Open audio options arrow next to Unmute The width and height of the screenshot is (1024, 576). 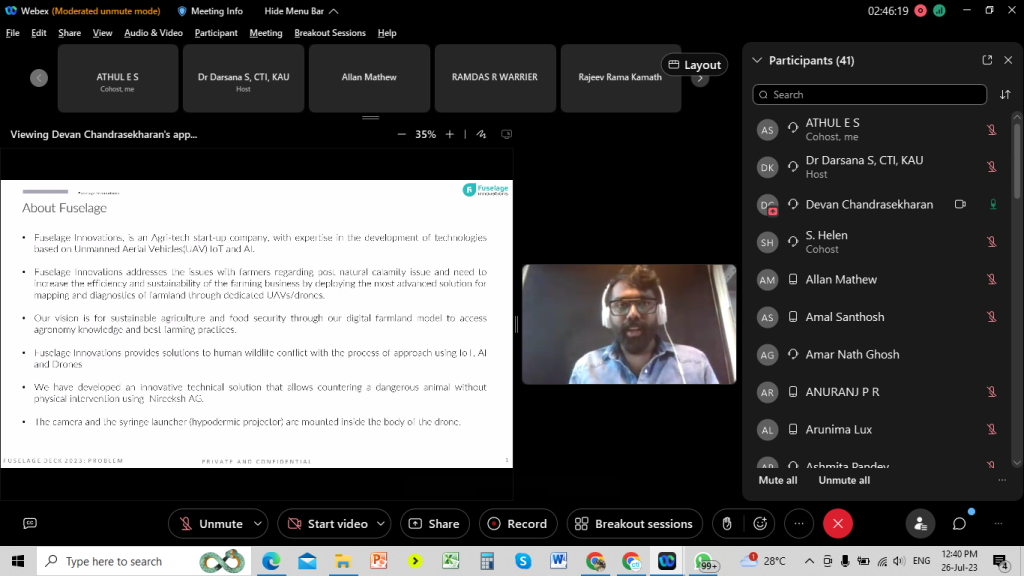coord(258,524)
